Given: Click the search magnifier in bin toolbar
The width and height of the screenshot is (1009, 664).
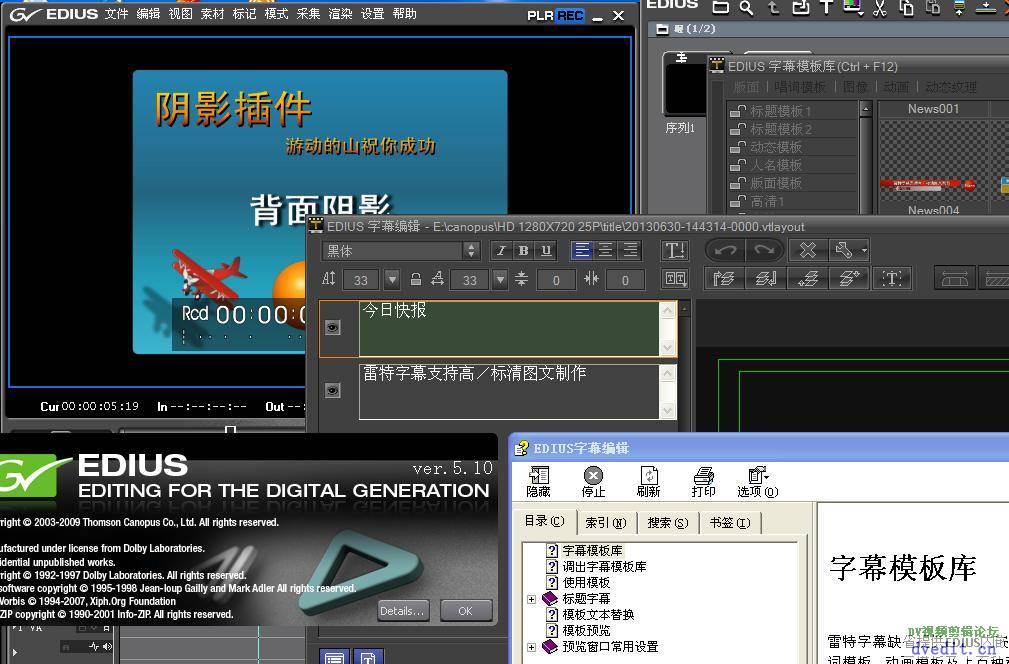Looking at the screenshot, I should click(x=747, y=8).
